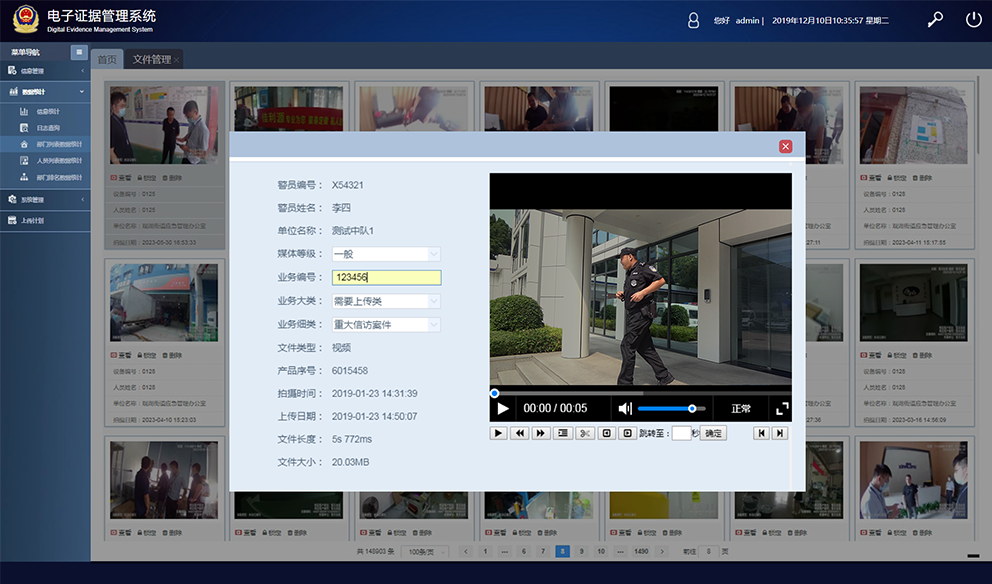Click the previous page arrow
Image resolution: width=992 pixels, height=584 pixels.
tap(466, 552)
